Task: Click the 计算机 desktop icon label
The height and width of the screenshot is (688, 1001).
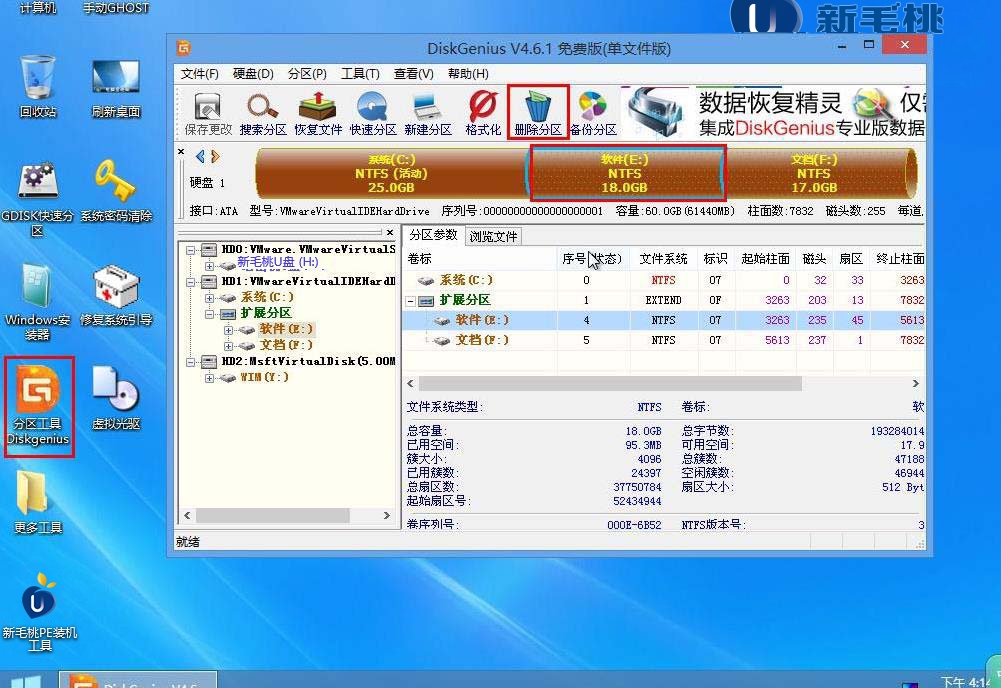Action: 38,8
